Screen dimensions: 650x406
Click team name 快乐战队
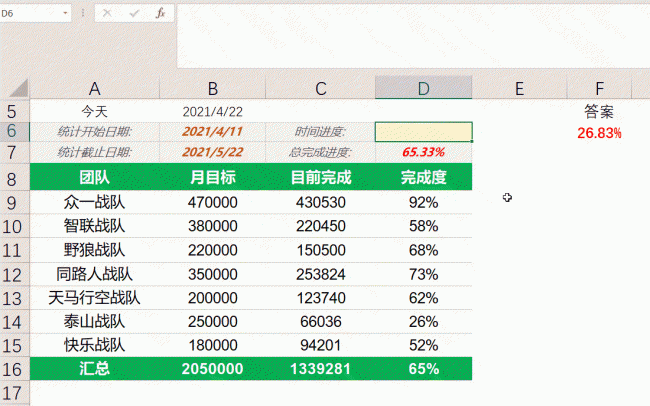click(95, 345)
